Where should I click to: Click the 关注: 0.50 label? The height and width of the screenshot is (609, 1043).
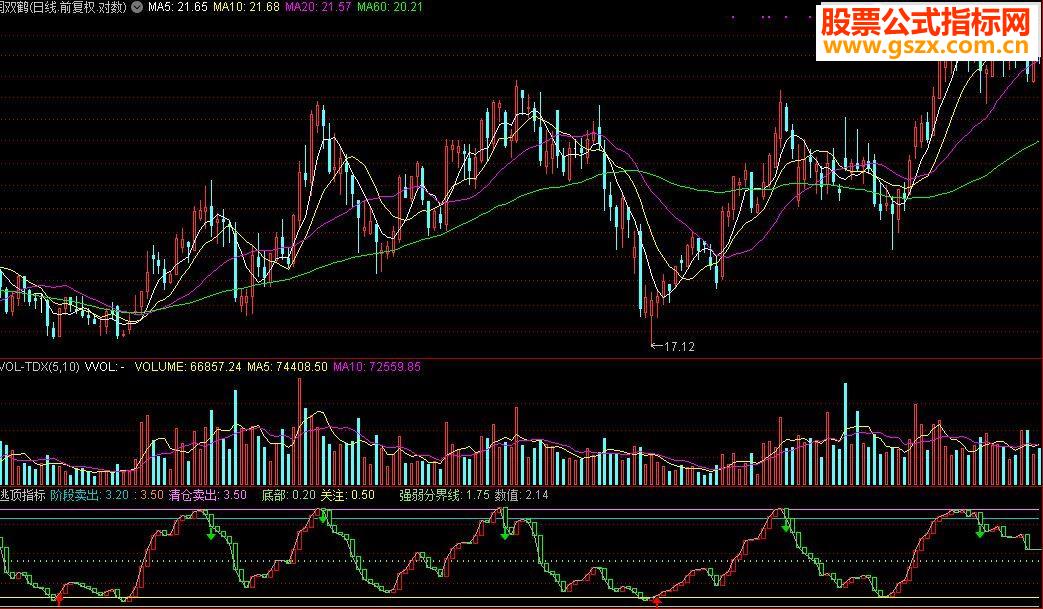tap(347, 495)
